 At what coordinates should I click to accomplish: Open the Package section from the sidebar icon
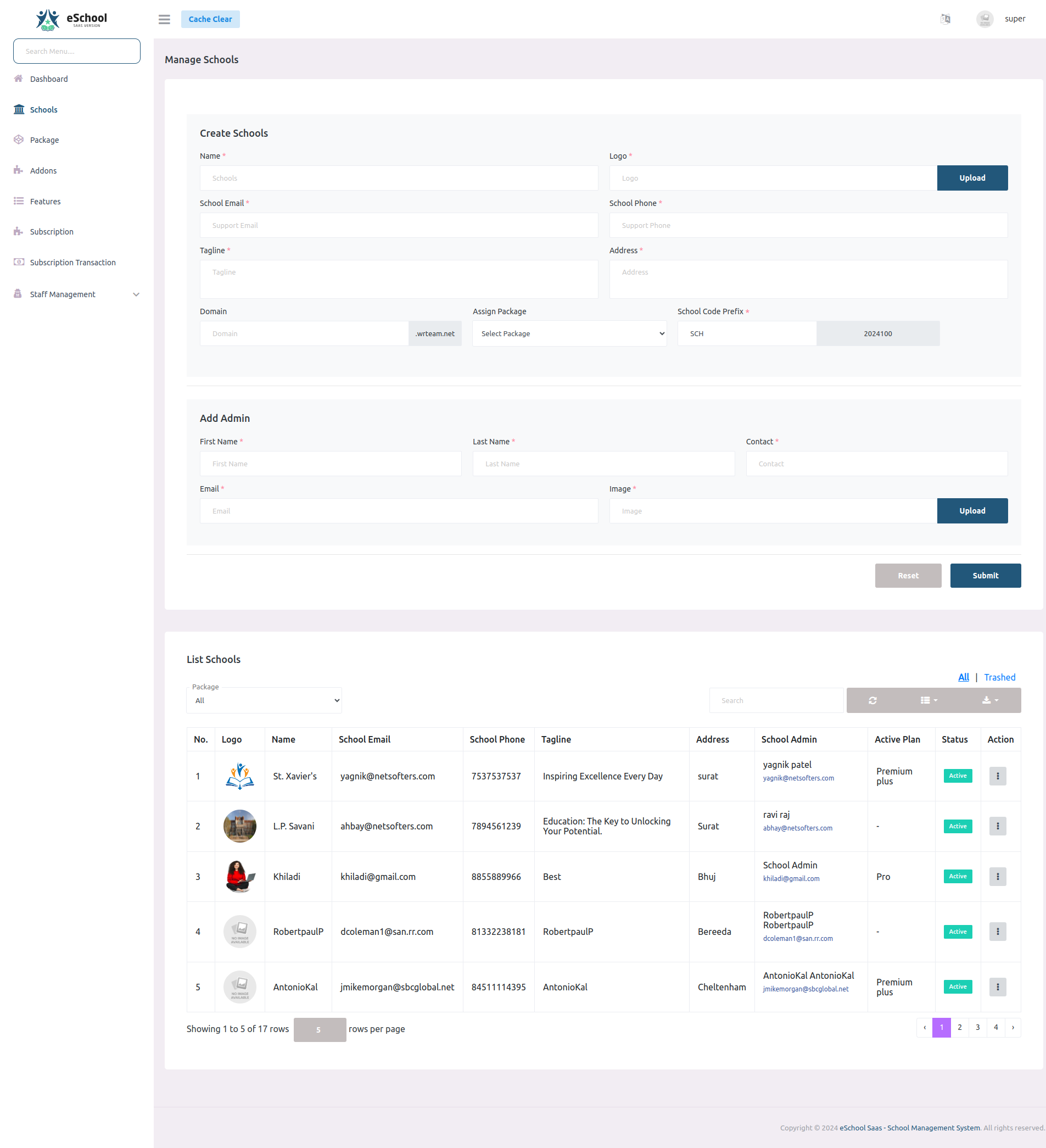[19, 140]
